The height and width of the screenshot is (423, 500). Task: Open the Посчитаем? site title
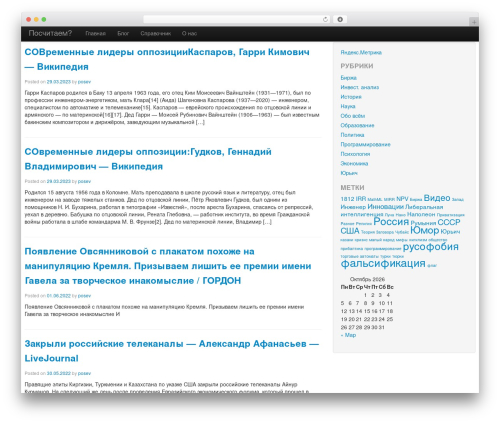click(x=50, y=33)
